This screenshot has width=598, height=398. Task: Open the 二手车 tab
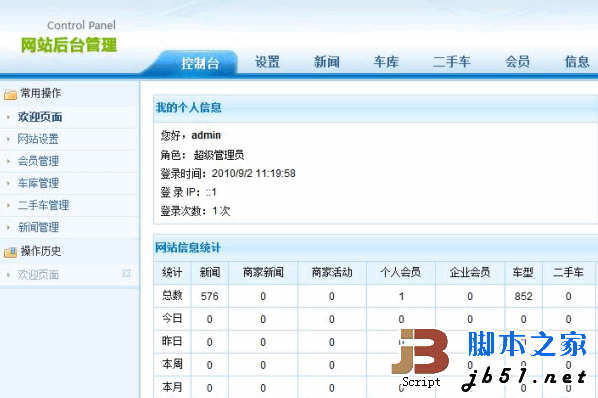point(452,62)
